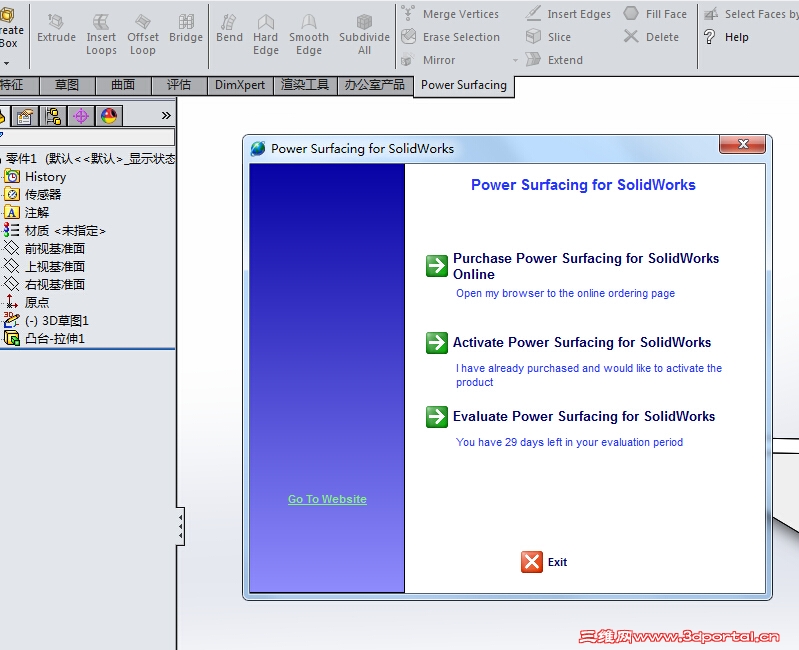Switch to the 曲面 tab

(123, 85)
